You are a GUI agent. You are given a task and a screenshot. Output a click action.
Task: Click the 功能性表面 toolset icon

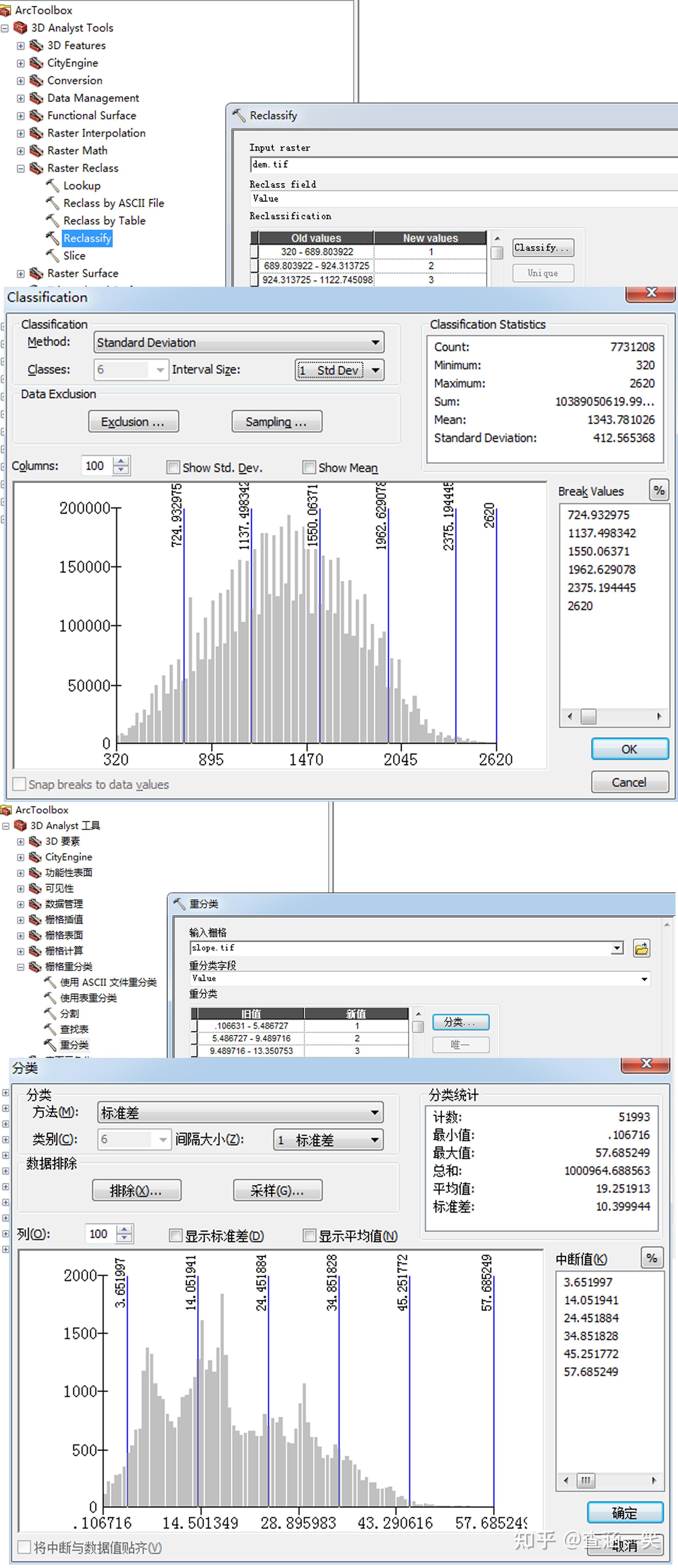pyautogui.click(x=35, y=873)
